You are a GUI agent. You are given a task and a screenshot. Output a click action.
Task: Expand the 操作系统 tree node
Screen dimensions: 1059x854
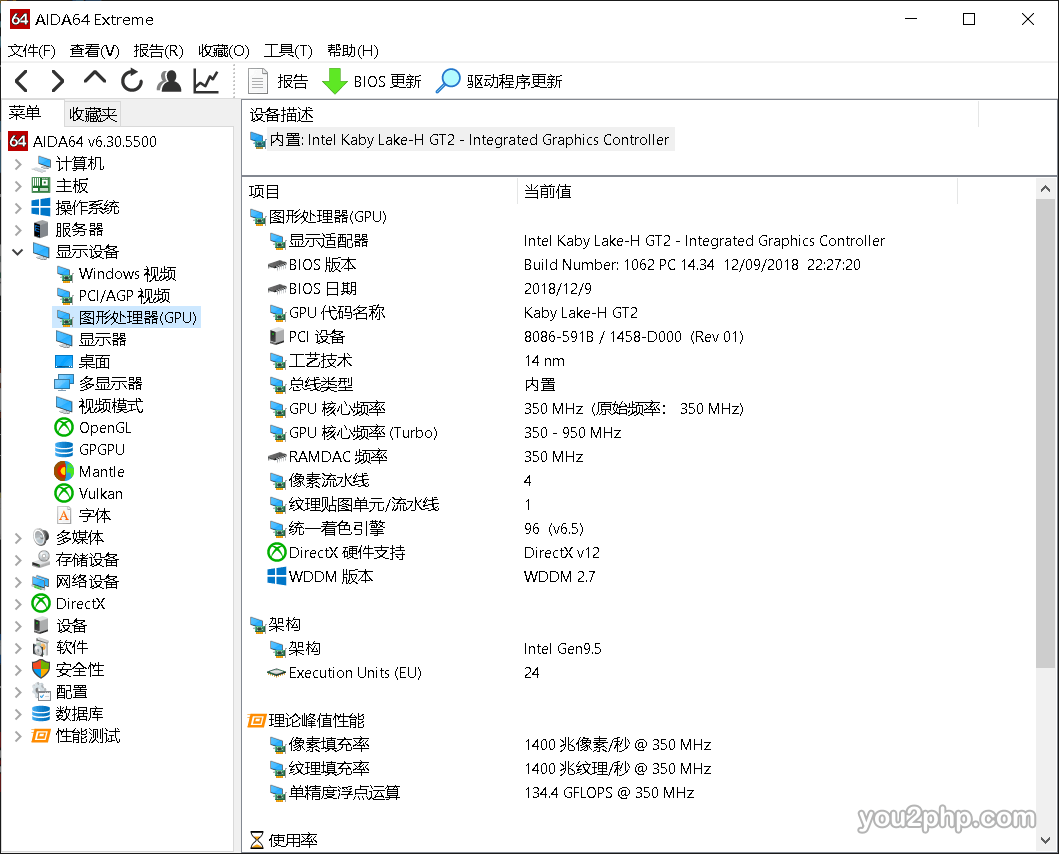point(18,207)
